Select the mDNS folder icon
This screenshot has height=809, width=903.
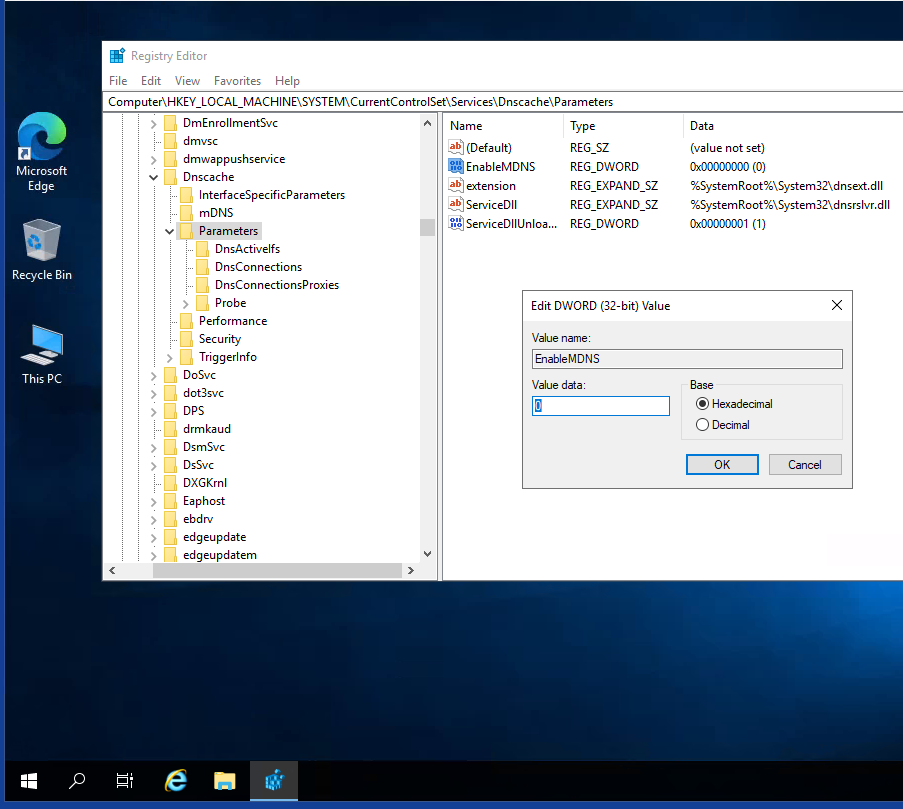[x=187, y=213]
